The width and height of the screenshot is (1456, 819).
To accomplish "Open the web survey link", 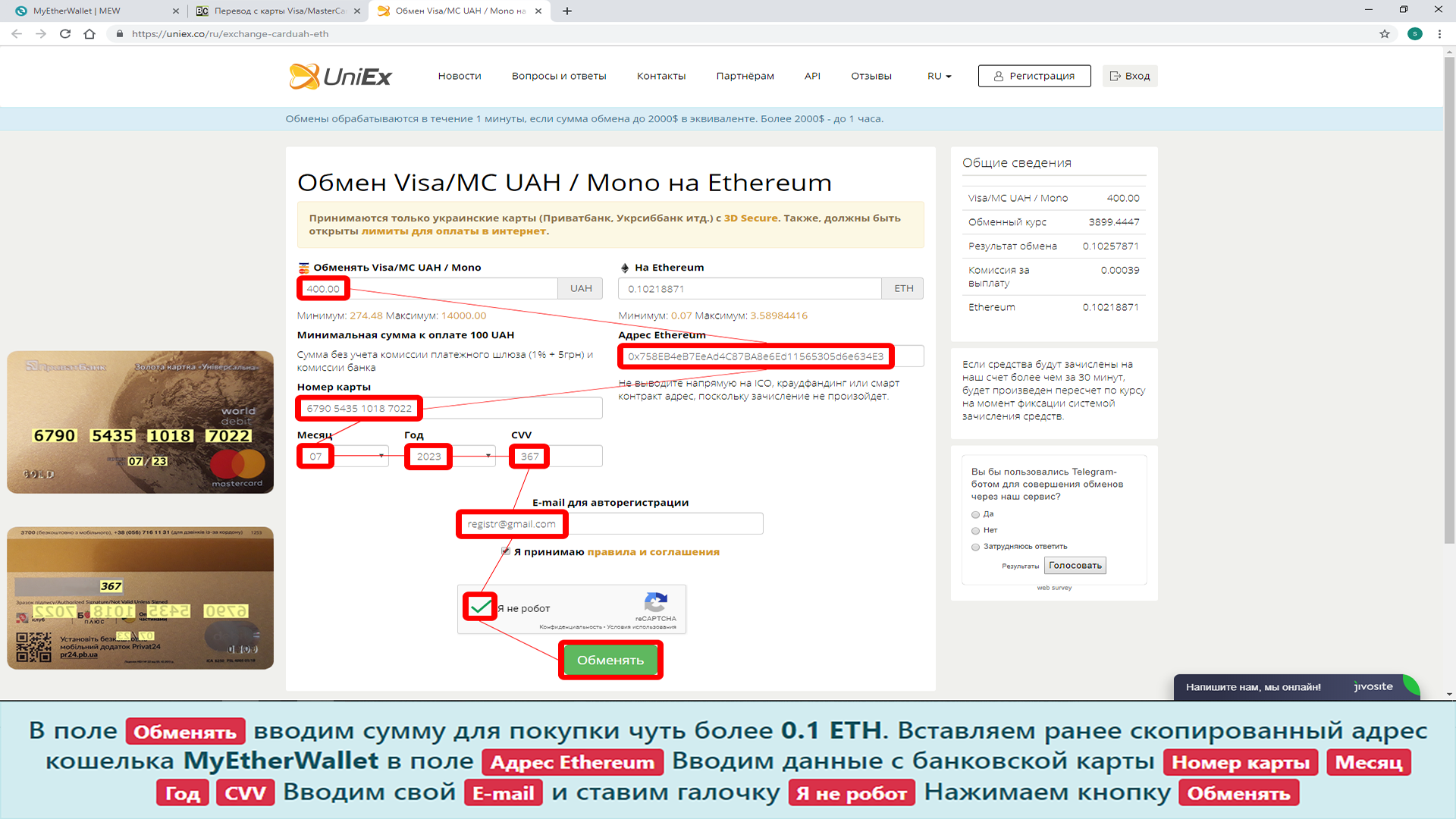I will (1054, 588).
